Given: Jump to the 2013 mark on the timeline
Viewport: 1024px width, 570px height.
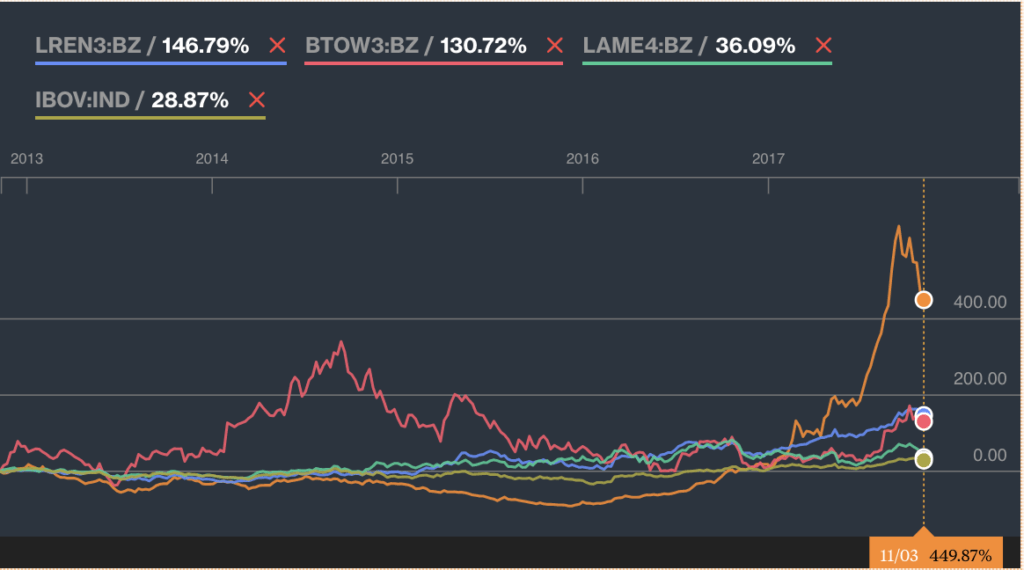Looking at the screenshot, I should (26, 158).
